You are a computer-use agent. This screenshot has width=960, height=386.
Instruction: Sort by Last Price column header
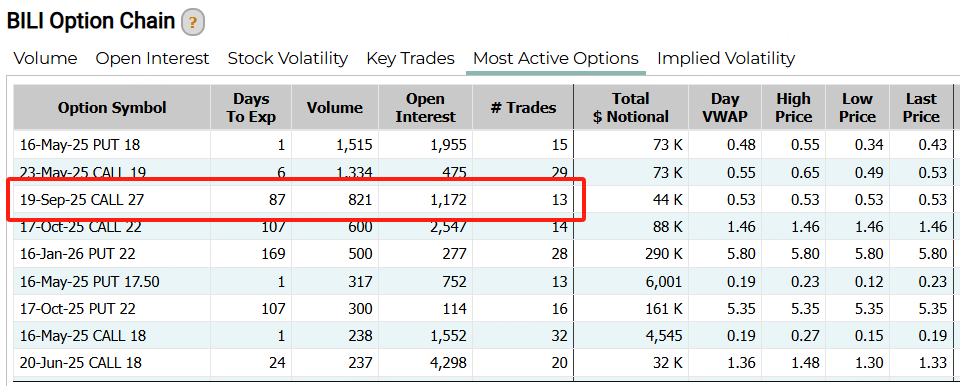[x=921, y=108]
